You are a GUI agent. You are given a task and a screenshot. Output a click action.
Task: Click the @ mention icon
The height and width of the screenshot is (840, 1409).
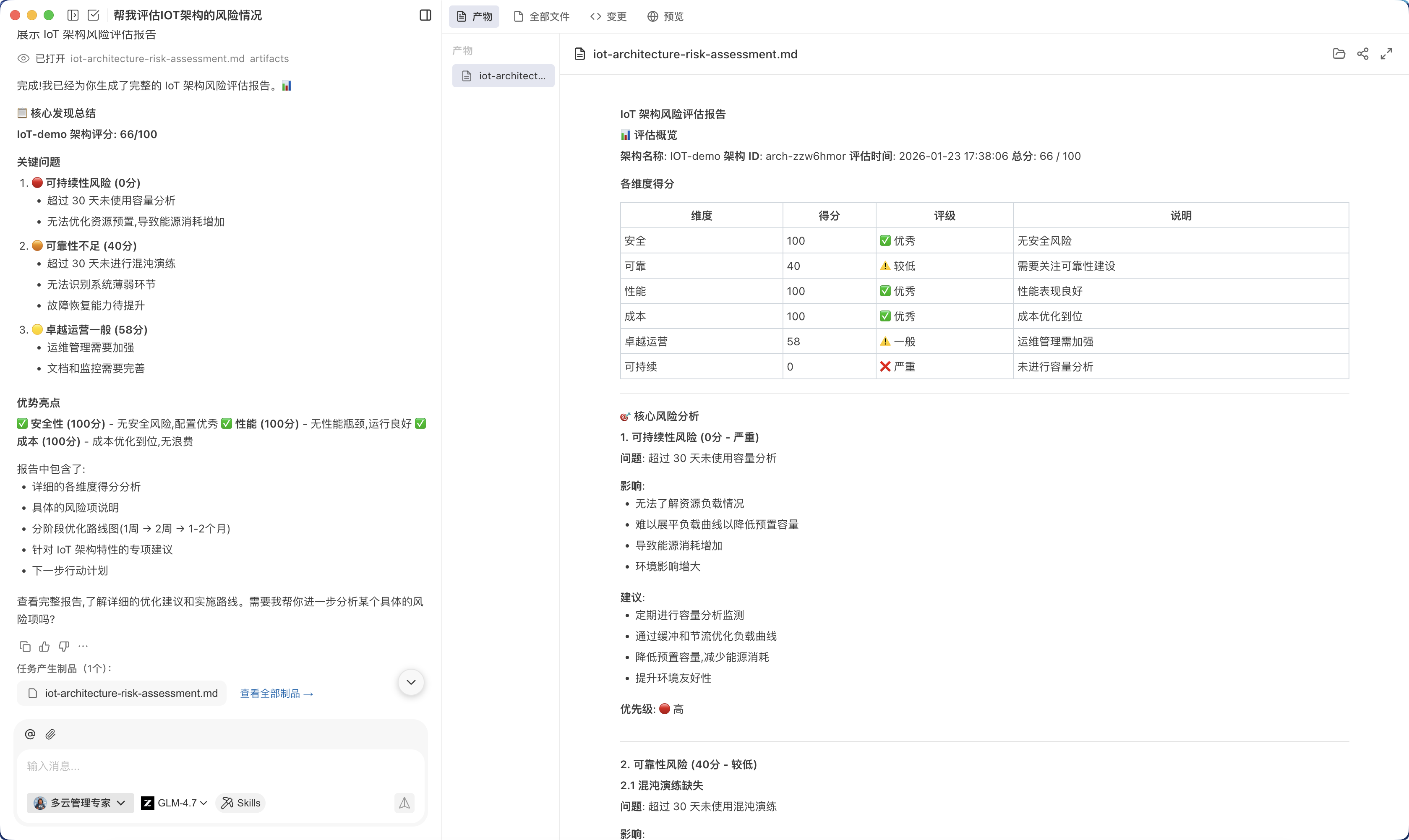pos(30,734)
